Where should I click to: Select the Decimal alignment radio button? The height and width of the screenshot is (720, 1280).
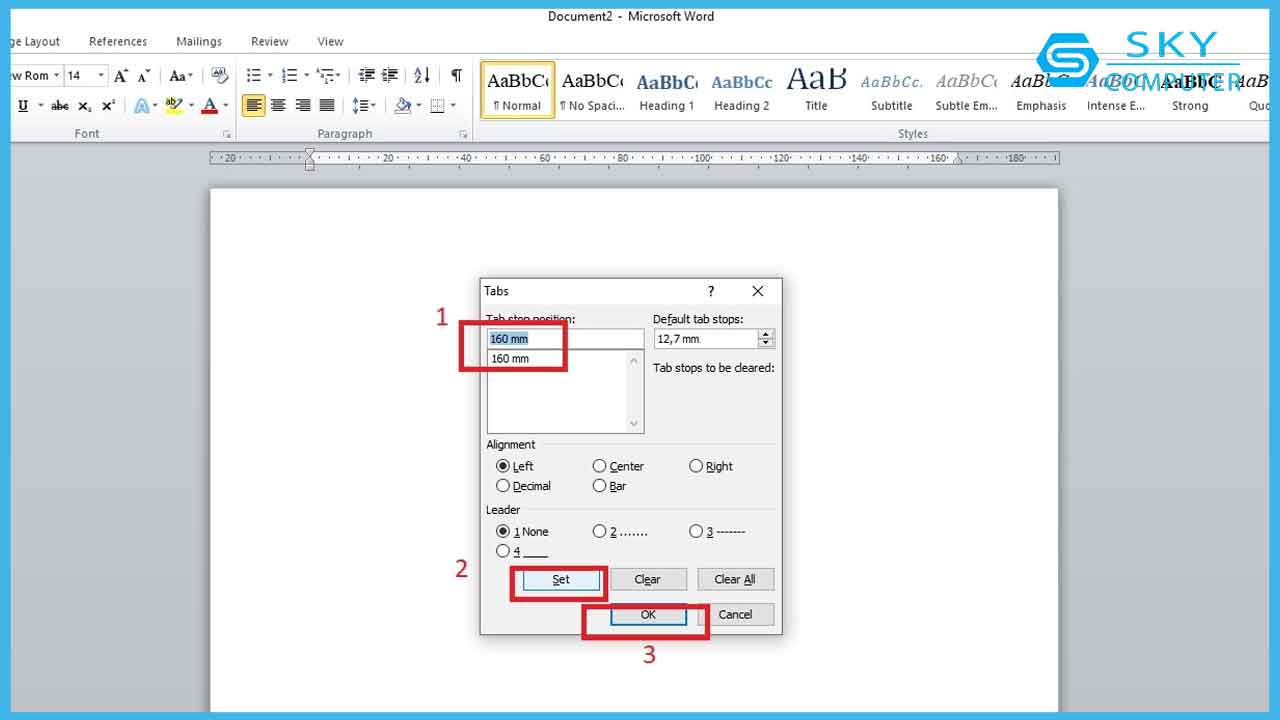[503, 486]
